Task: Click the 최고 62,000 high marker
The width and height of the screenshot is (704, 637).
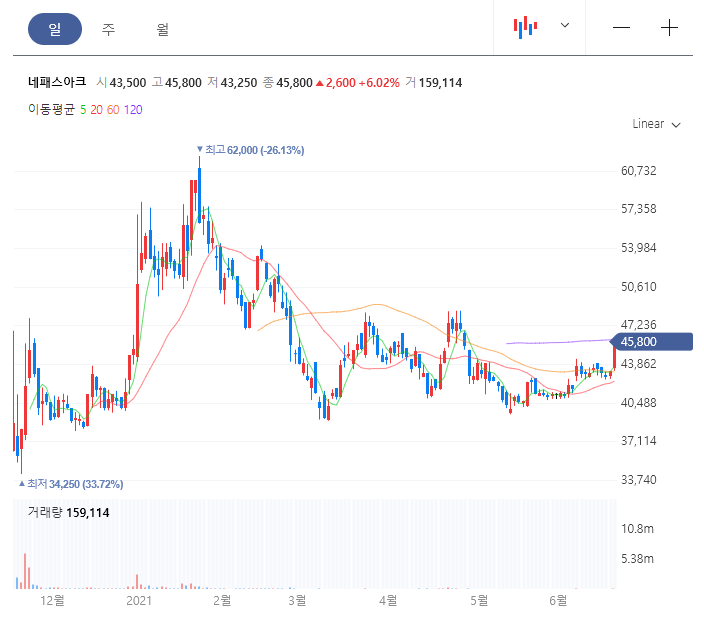Action: [251, 150]
